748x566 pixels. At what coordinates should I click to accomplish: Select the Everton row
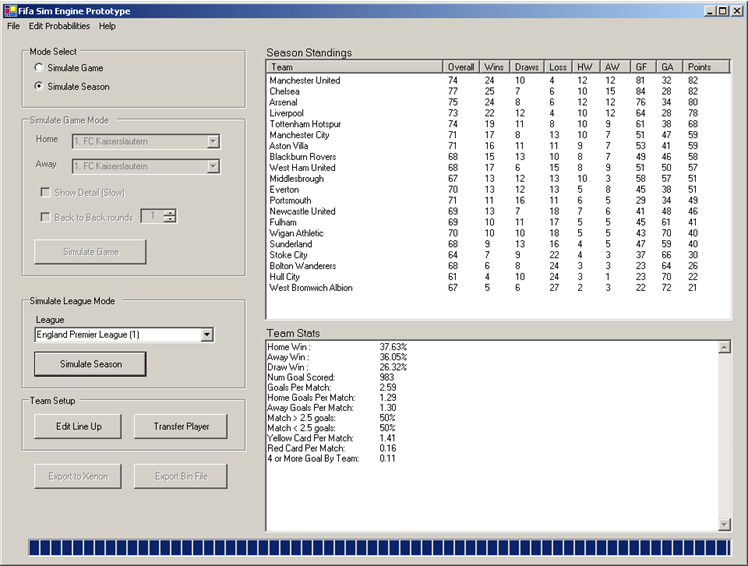pos(498,189)
